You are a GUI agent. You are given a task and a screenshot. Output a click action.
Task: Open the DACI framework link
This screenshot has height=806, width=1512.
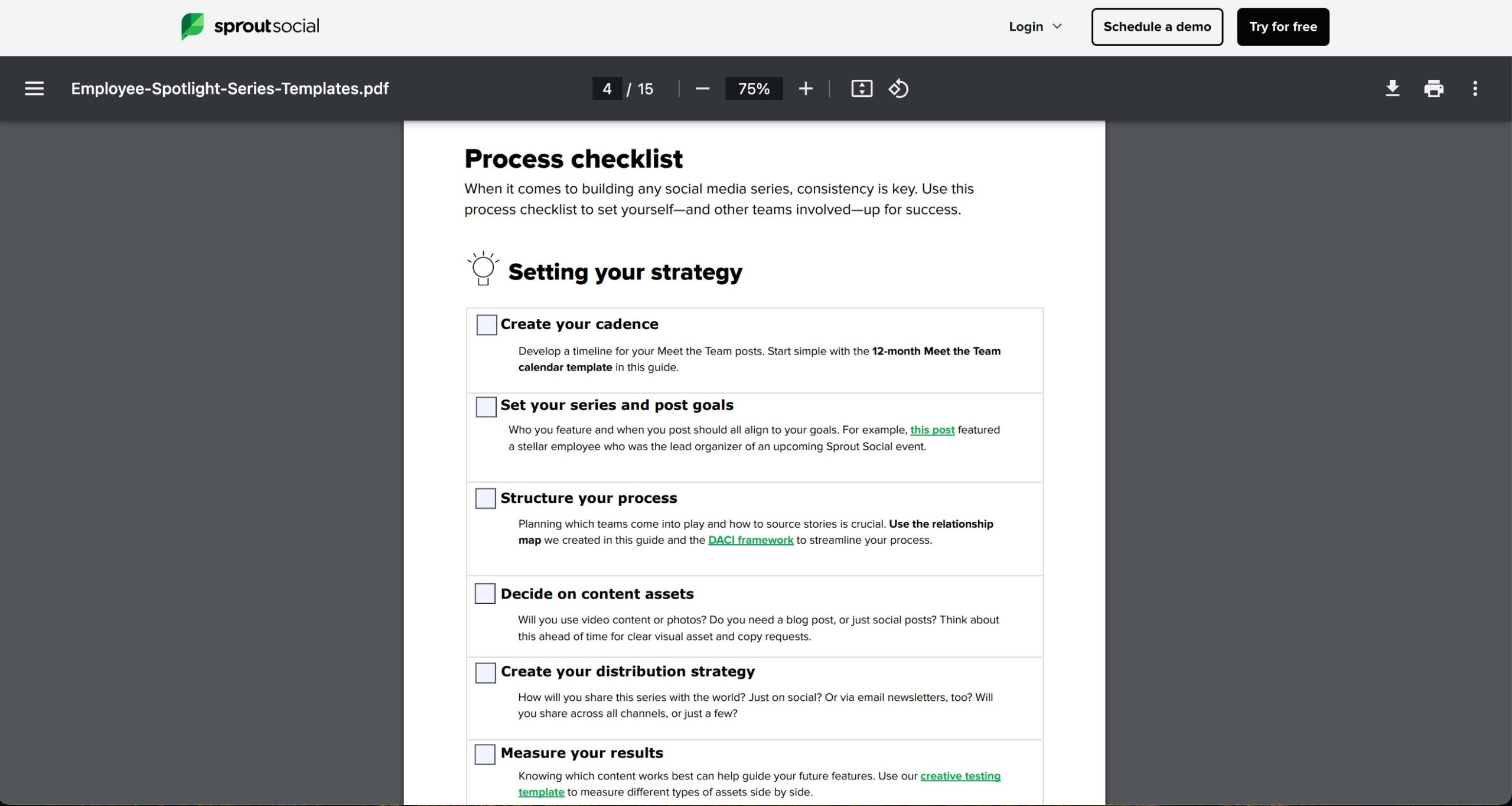click(751, 539)
